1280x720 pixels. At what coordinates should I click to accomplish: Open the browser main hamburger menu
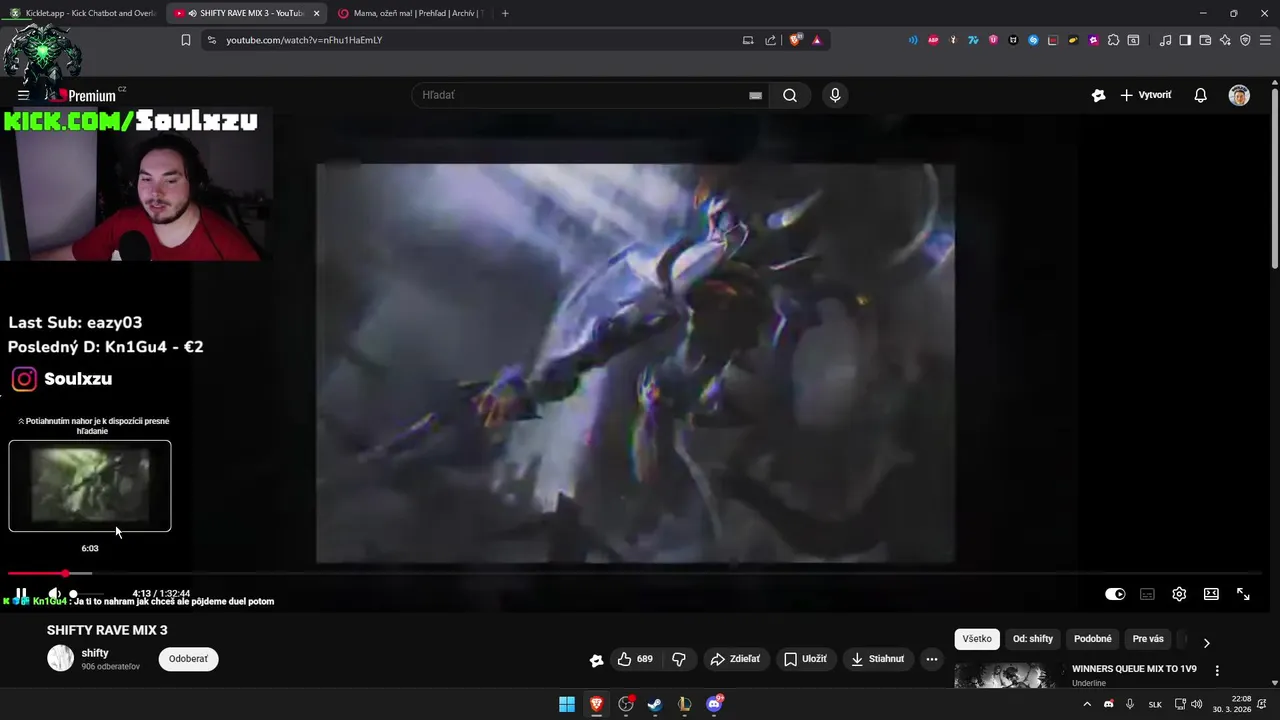pos(1265,40)
